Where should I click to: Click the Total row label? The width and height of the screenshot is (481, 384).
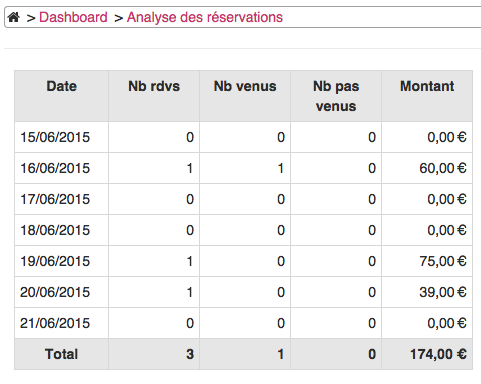[62, 354]
